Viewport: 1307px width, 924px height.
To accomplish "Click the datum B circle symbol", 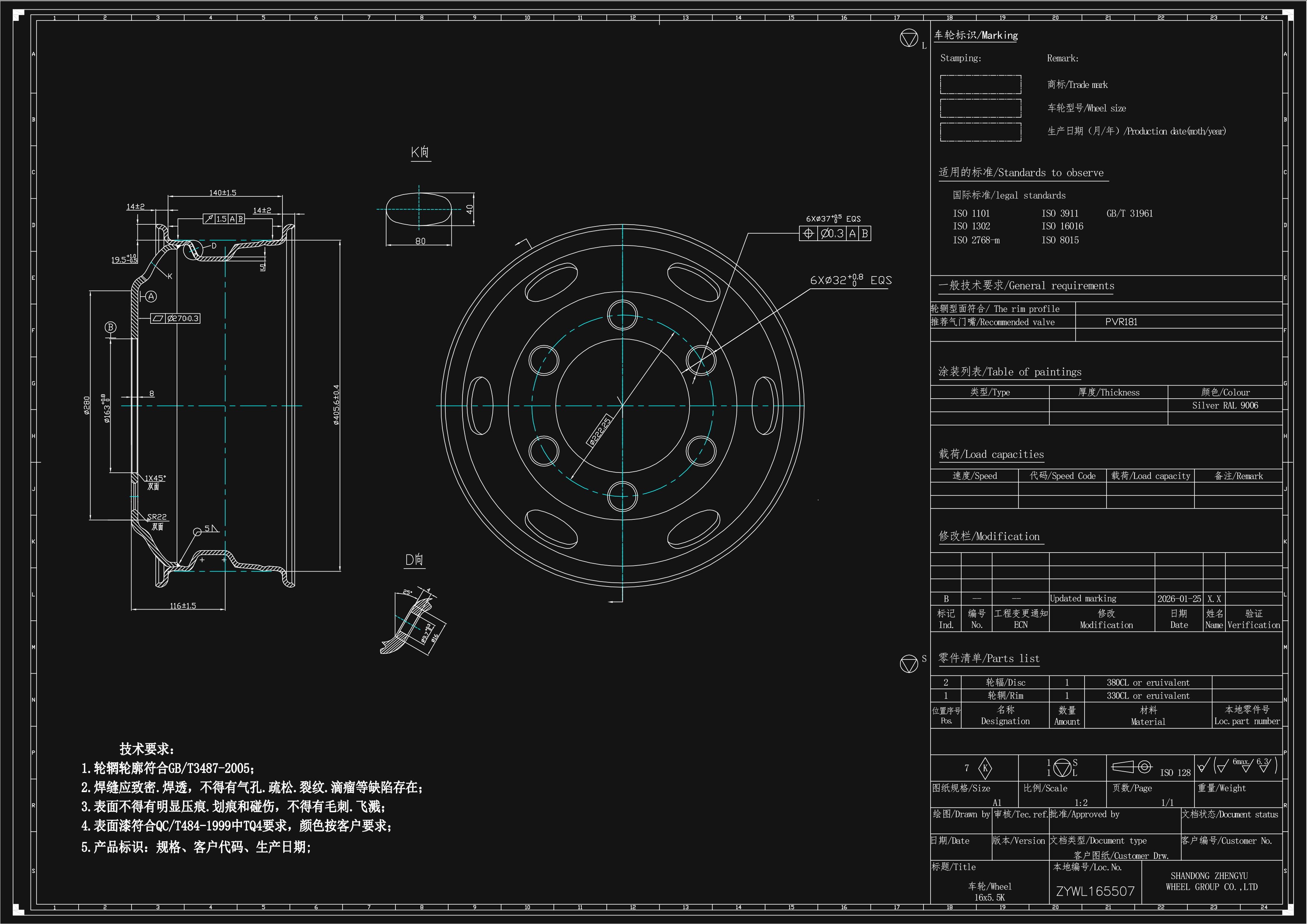I will click(x=110, y=327).
